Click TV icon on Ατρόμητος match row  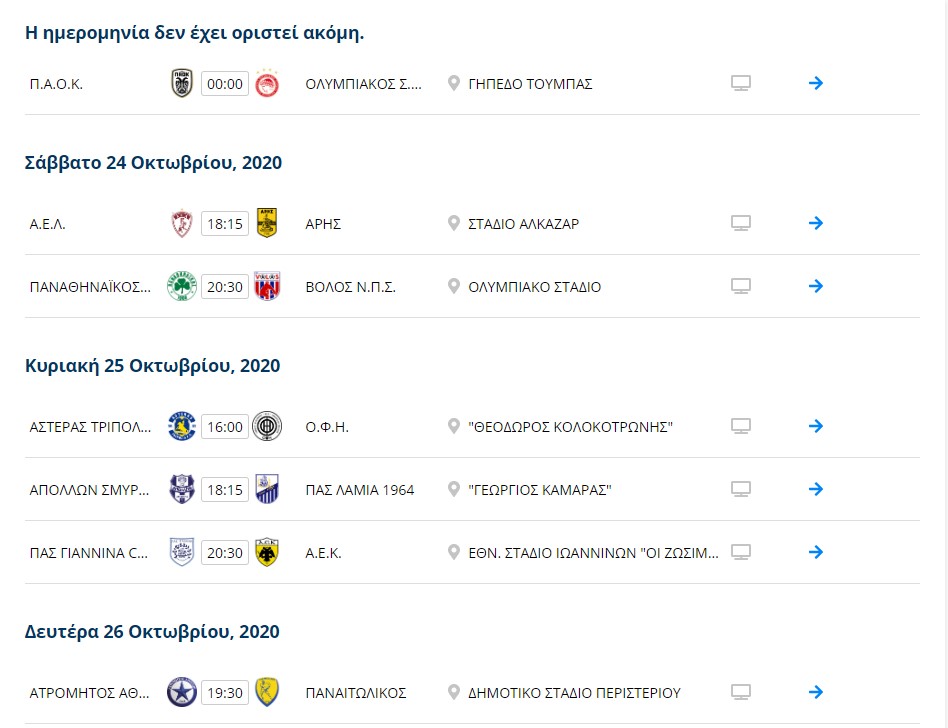[x=741, y=692]
